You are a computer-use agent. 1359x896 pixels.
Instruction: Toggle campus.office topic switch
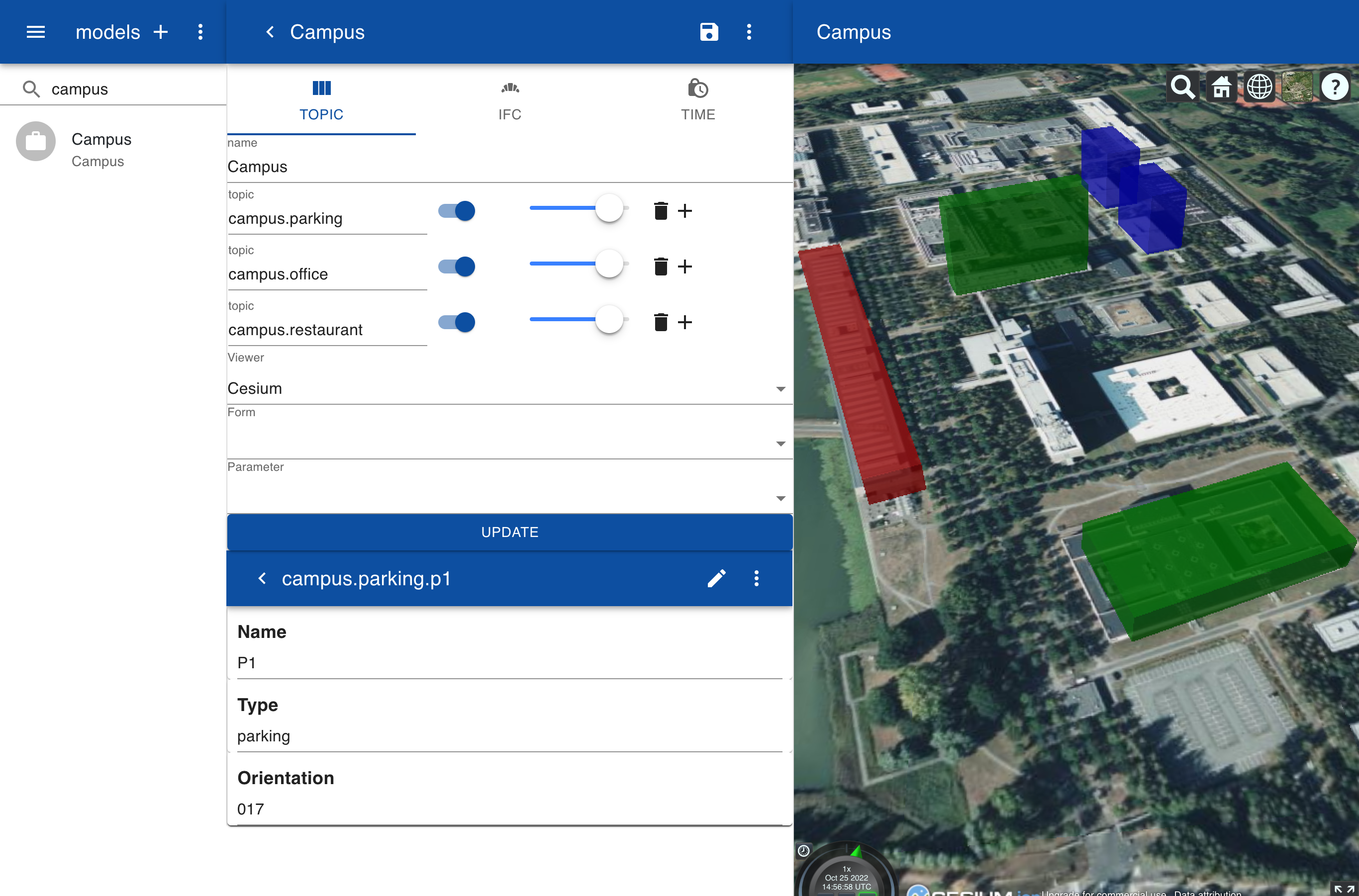click(456, 267)
